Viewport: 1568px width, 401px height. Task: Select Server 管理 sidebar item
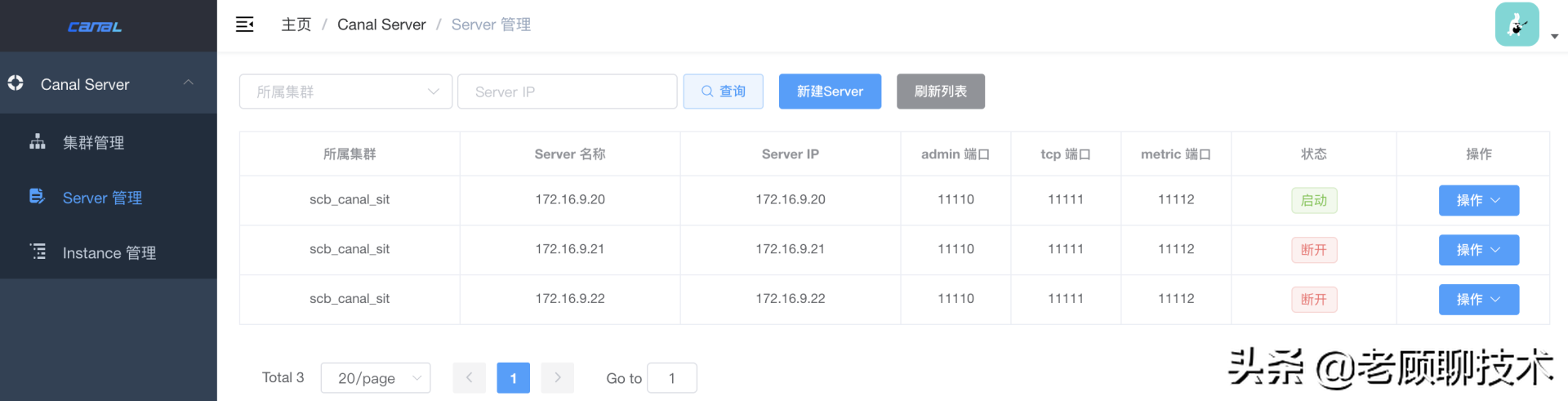point(109,198)
